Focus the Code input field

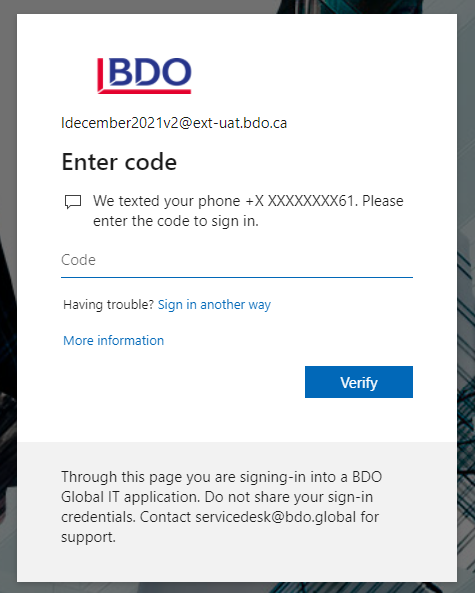tap(237, 260)
